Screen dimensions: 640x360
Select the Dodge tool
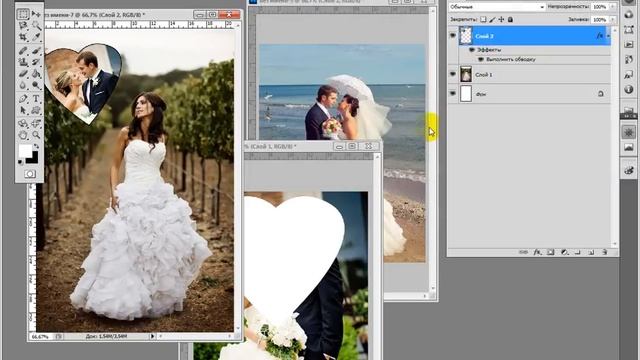coord(36,85)
